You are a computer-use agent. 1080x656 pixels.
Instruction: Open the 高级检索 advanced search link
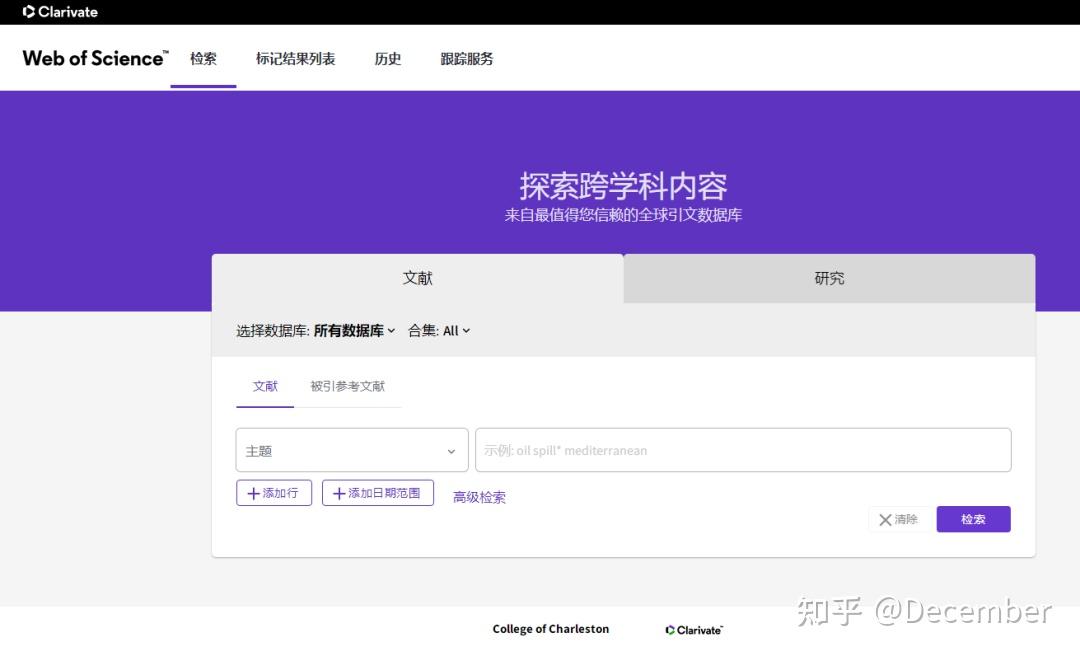pyautogui.click(x=479, y=496)
